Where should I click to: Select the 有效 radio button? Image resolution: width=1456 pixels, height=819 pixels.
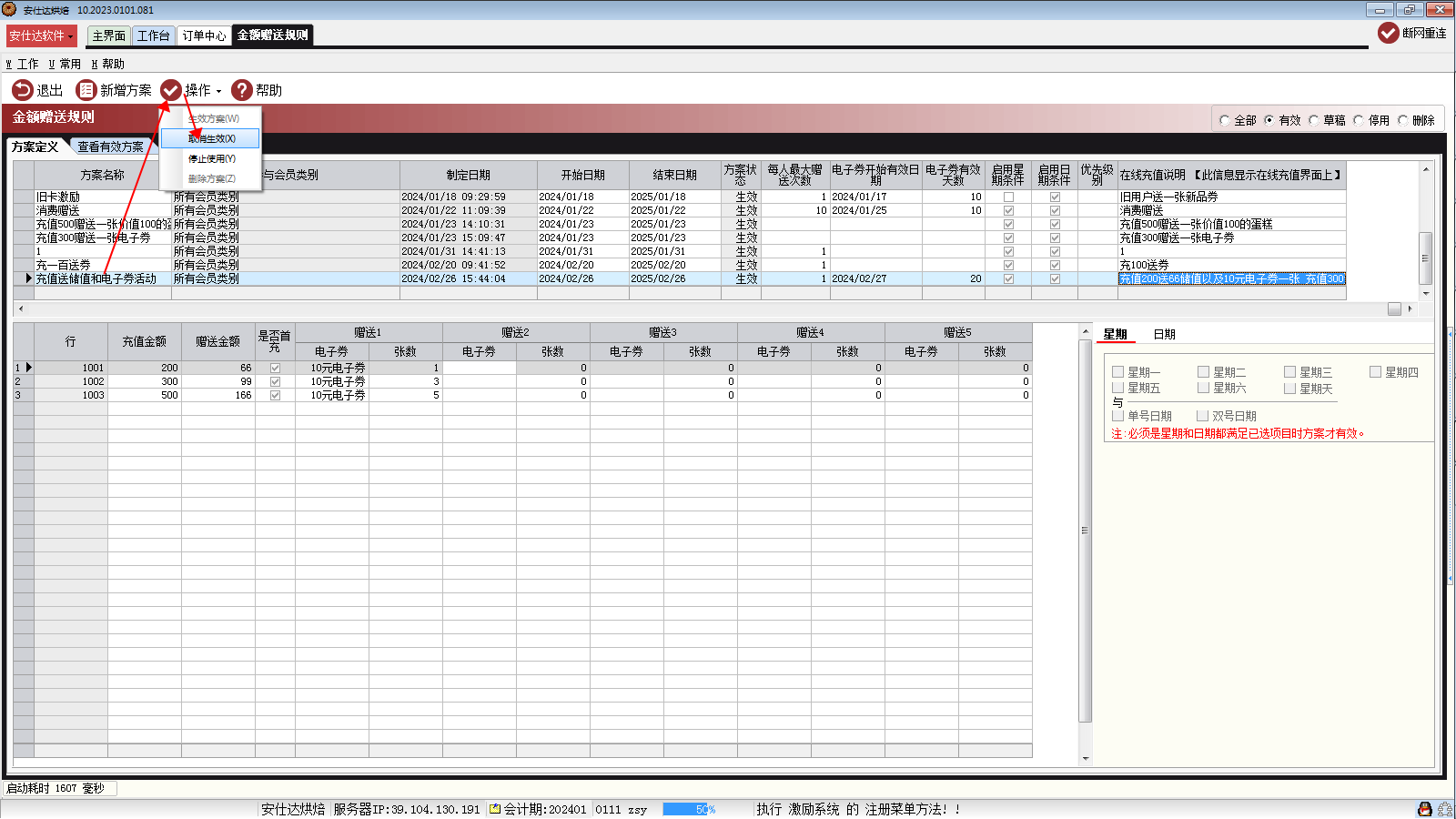click(x=1269, y=120)
